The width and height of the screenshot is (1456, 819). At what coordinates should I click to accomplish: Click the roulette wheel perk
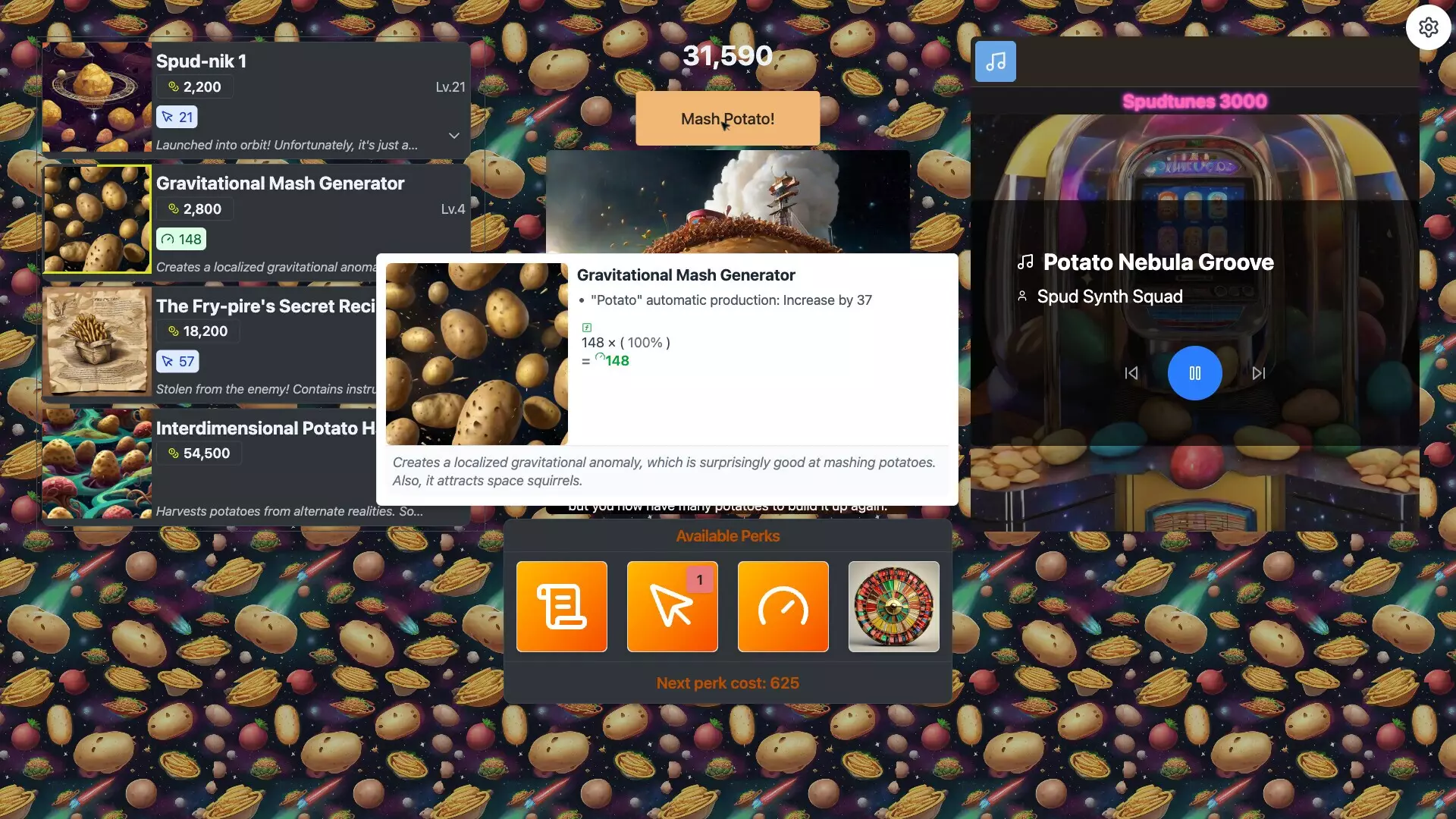tap(893, 607)
